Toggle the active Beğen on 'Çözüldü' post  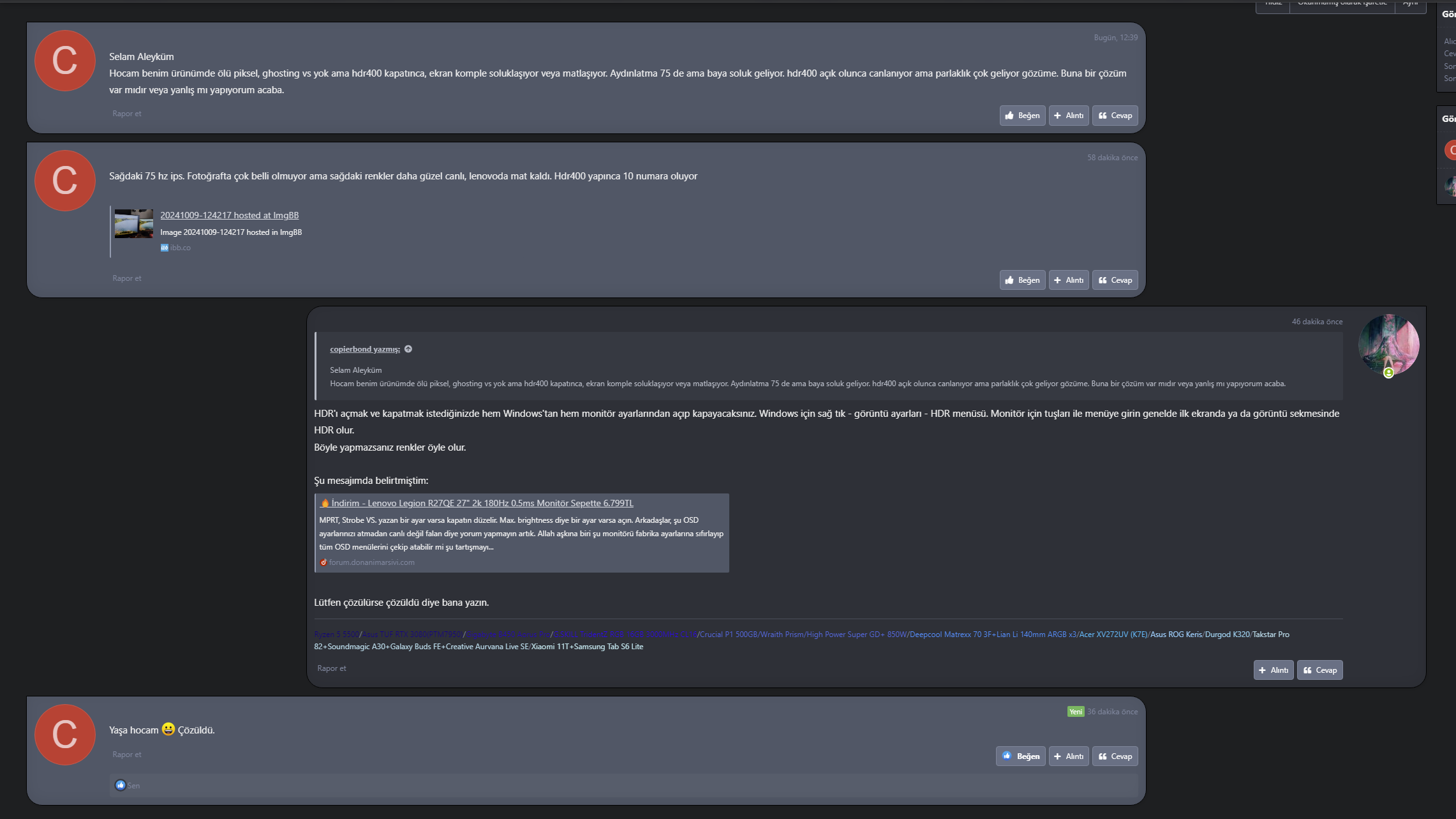tap(1020, 756)
